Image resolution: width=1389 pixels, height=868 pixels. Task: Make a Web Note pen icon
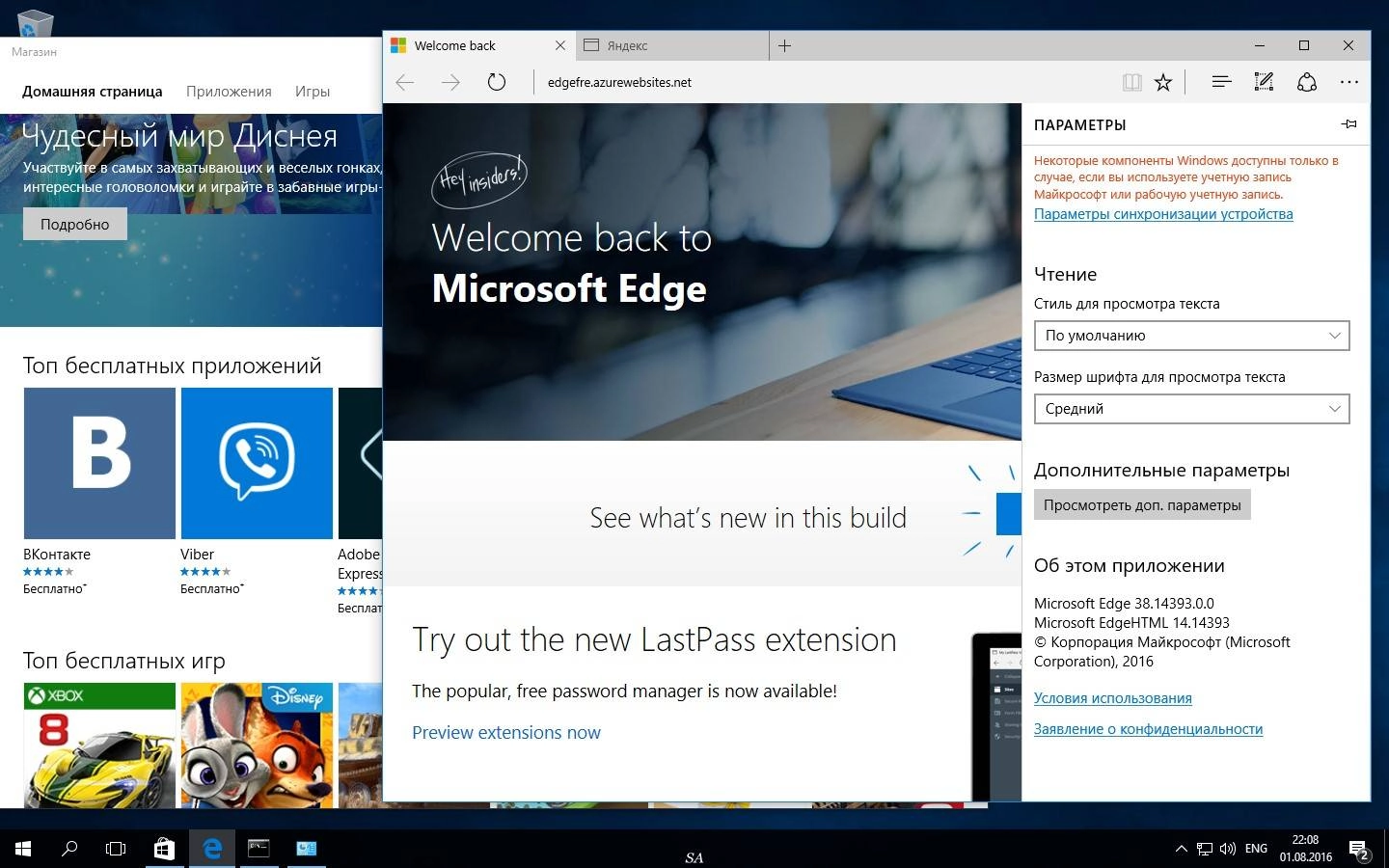click(1264, 82)
